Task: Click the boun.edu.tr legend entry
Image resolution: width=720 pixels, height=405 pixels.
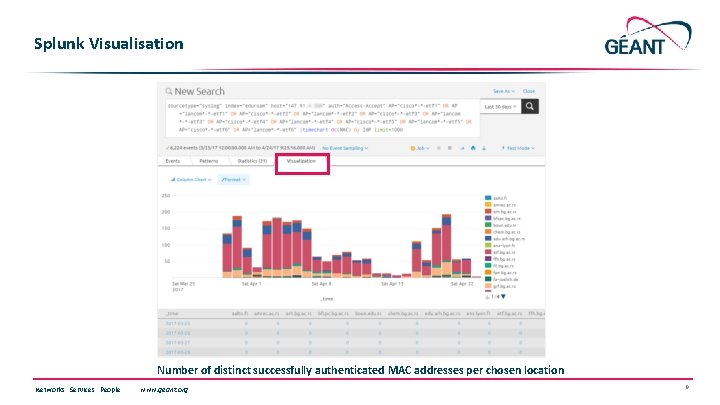Action: (501, 225)
